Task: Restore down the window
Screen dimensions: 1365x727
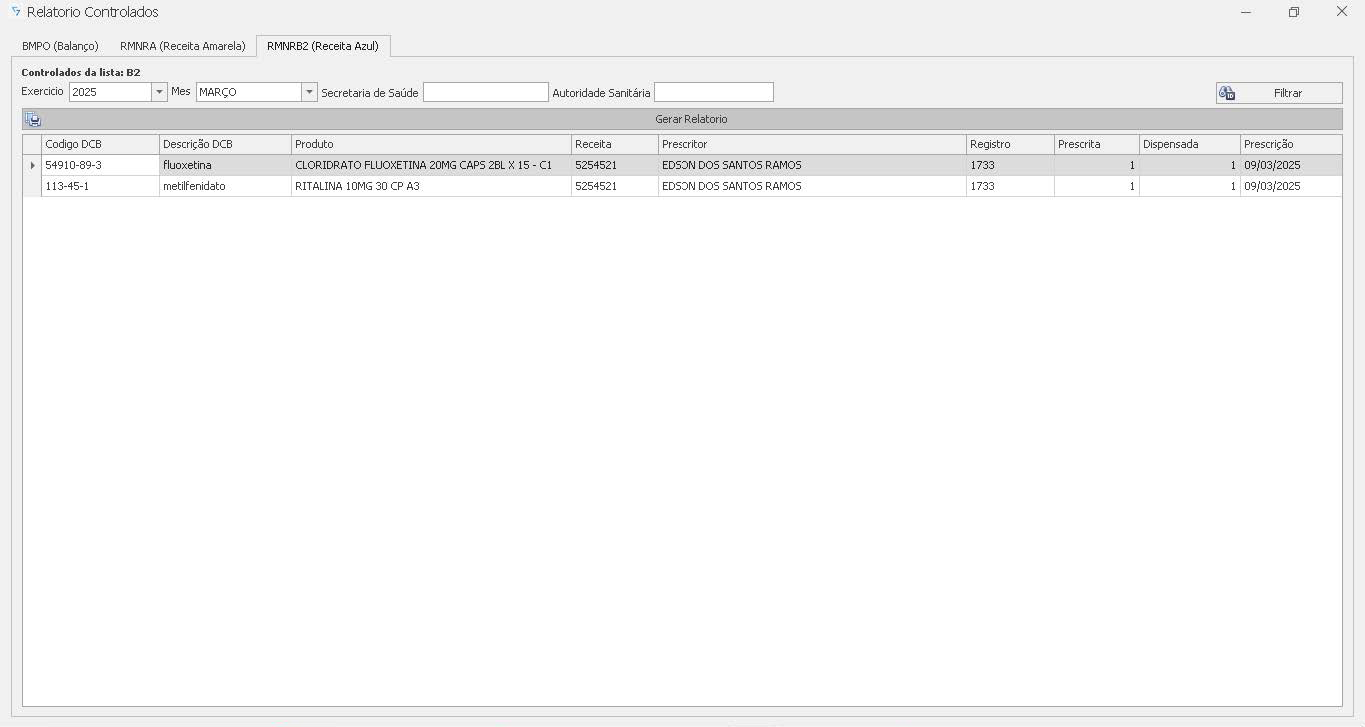Action: click(1293, 12)
